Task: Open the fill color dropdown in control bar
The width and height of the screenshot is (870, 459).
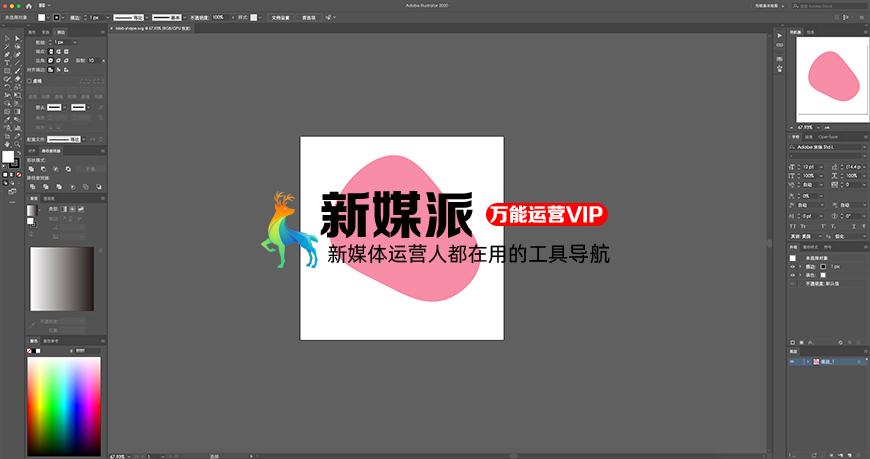Action: click(49, 18)
